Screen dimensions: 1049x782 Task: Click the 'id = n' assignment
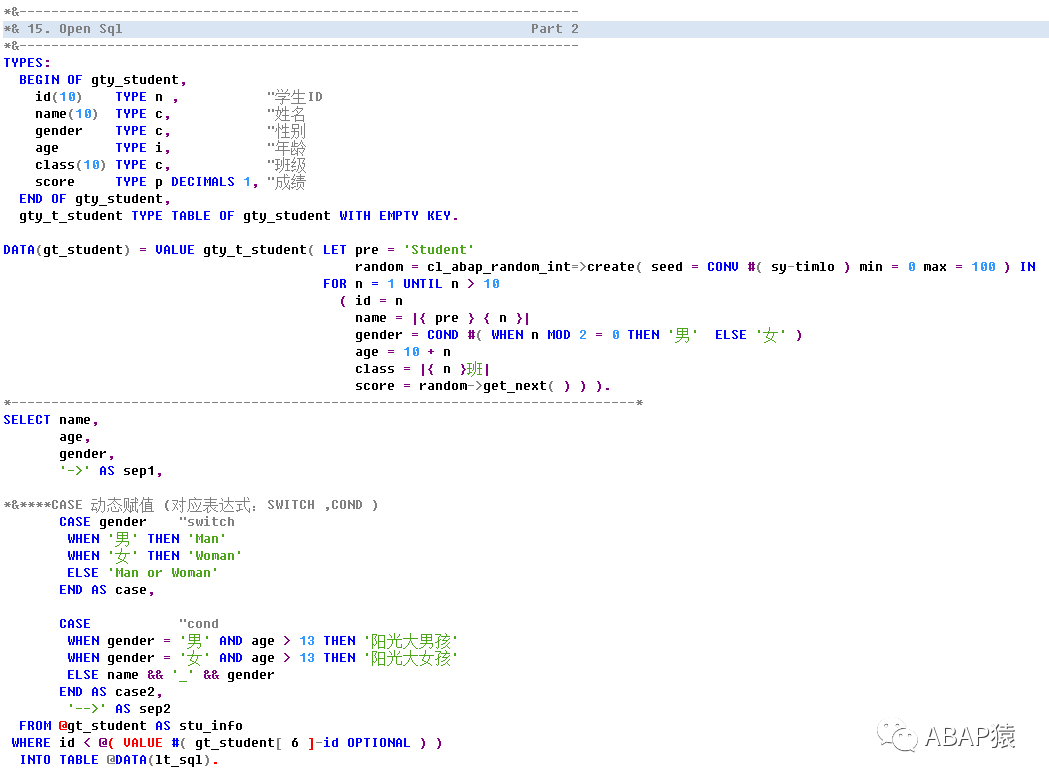[379, 301]
